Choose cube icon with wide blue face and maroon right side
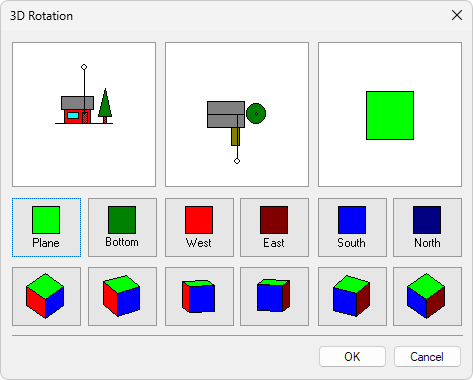473x380 pixels. (352, 296)
